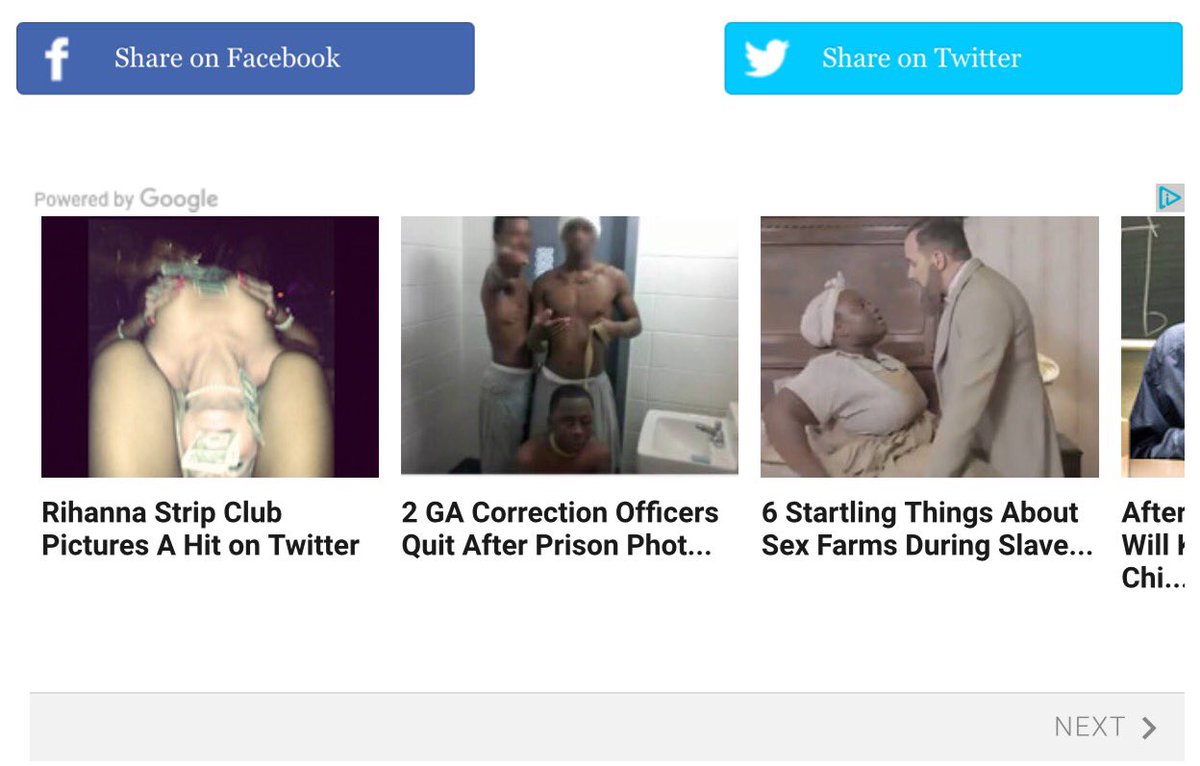1200x766 pixels.
Task: Click the 'Share on Twitter' text
Action: click(x=921, y=58)
